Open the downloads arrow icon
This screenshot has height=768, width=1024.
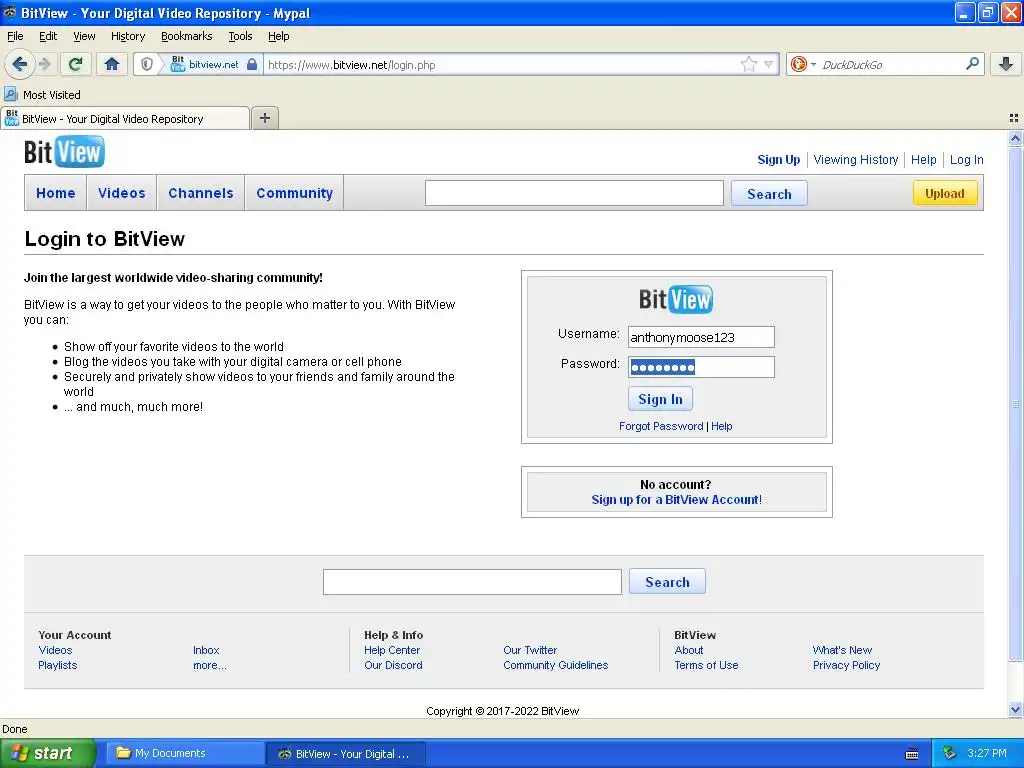1006,64
